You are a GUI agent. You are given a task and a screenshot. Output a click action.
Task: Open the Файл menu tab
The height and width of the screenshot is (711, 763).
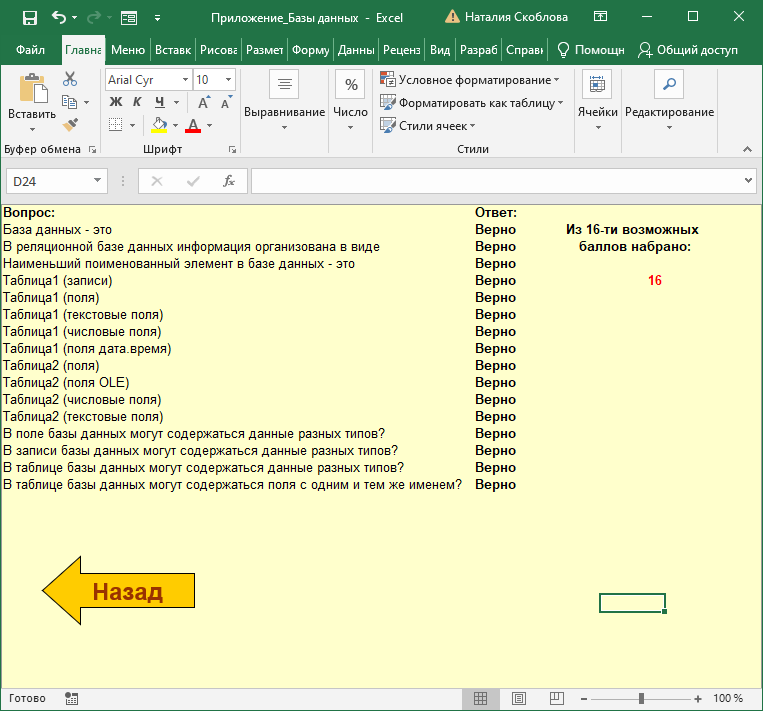pyautogui.click(x=30, y=50)
